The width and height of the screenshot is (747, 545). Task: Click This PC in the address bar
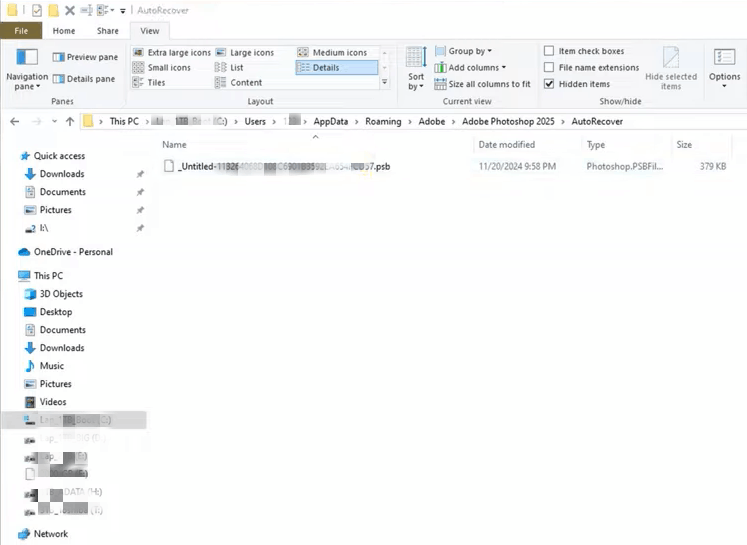[x=124, y=121]
